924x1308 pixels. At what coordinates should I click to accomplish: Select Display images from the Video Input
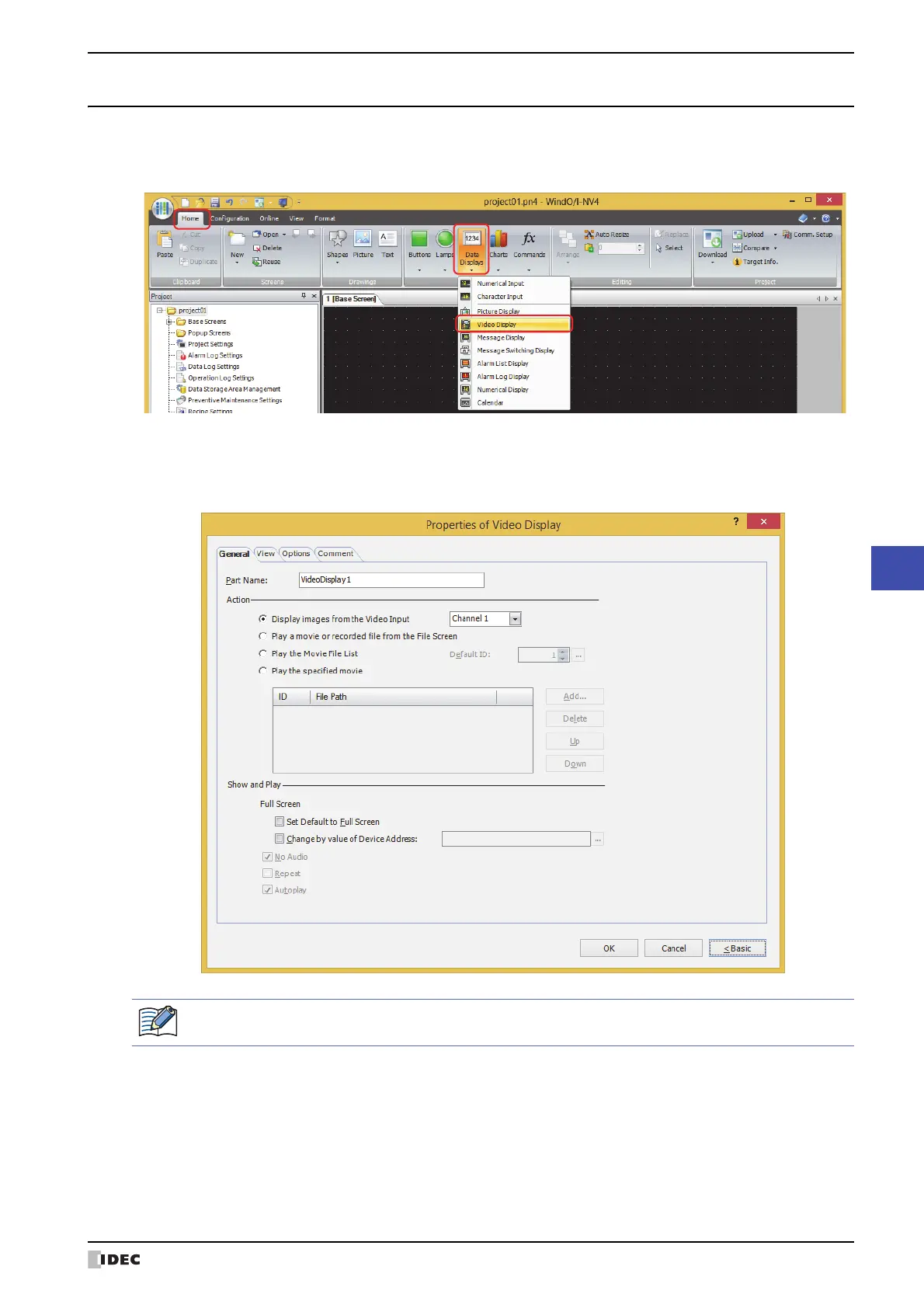[262, 619]
